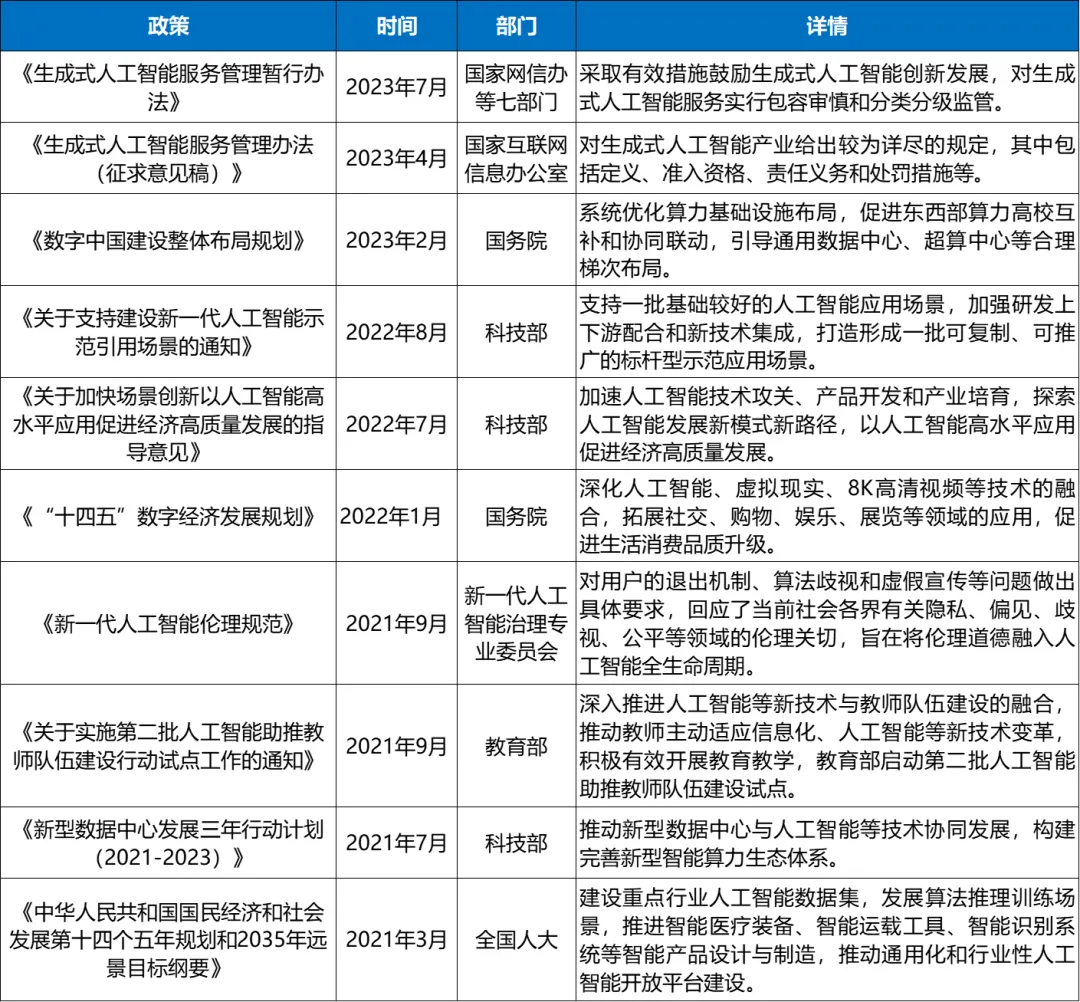This screenshot has width=1080, height=1002.
Task: Click 科技部 in the 2021年7月 row
Action: (x=517, y=843)
